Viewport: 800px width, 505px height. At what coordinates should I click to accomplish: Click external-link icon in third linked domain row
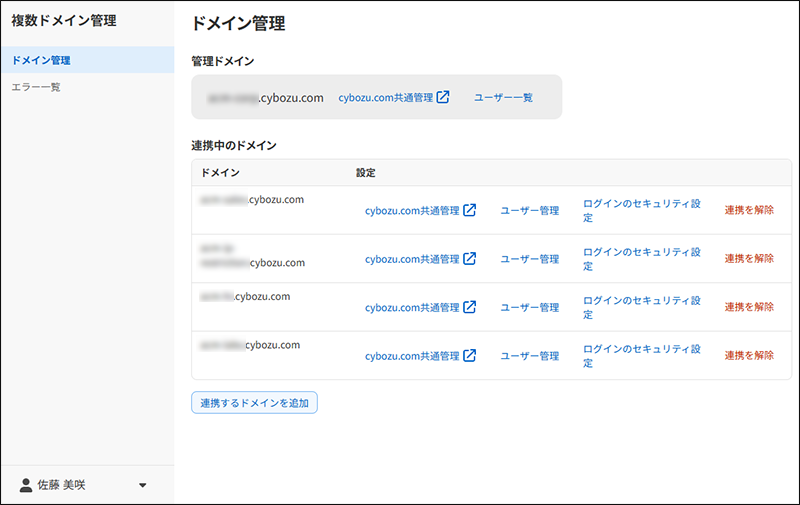click(469, 307)
